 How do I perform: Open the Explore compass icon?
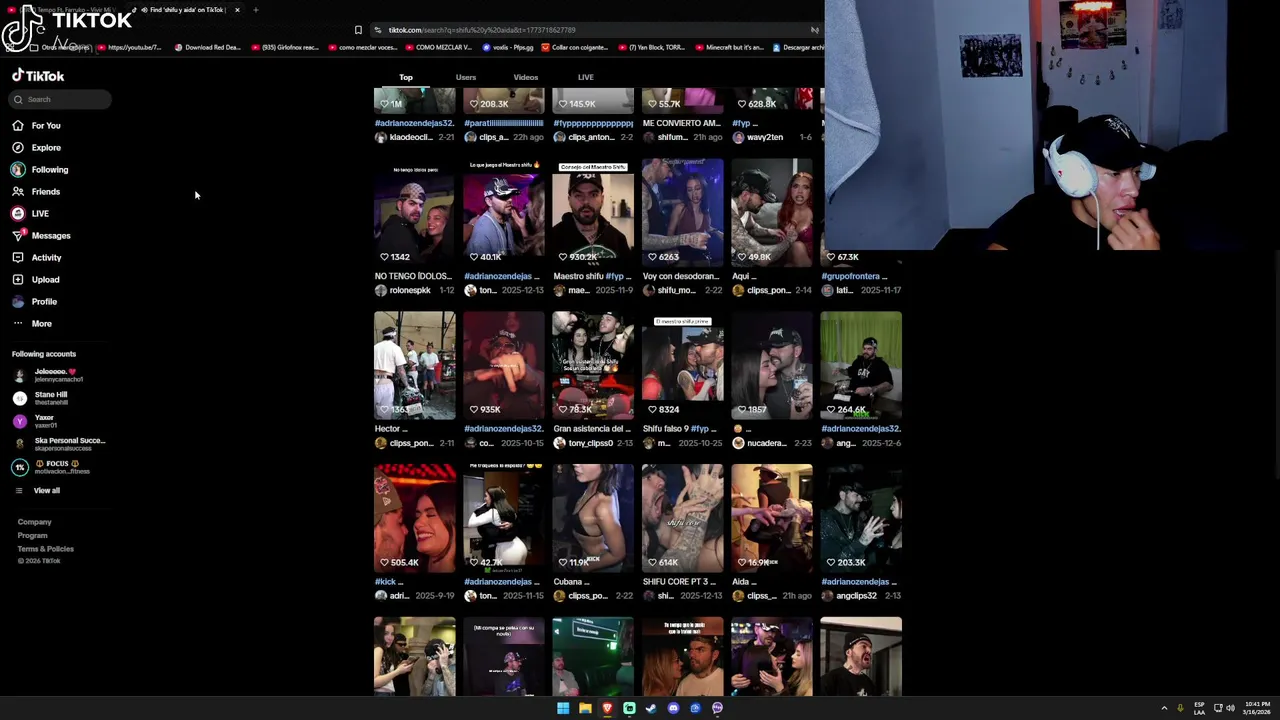pyautogui.click(x=18, y=147)
